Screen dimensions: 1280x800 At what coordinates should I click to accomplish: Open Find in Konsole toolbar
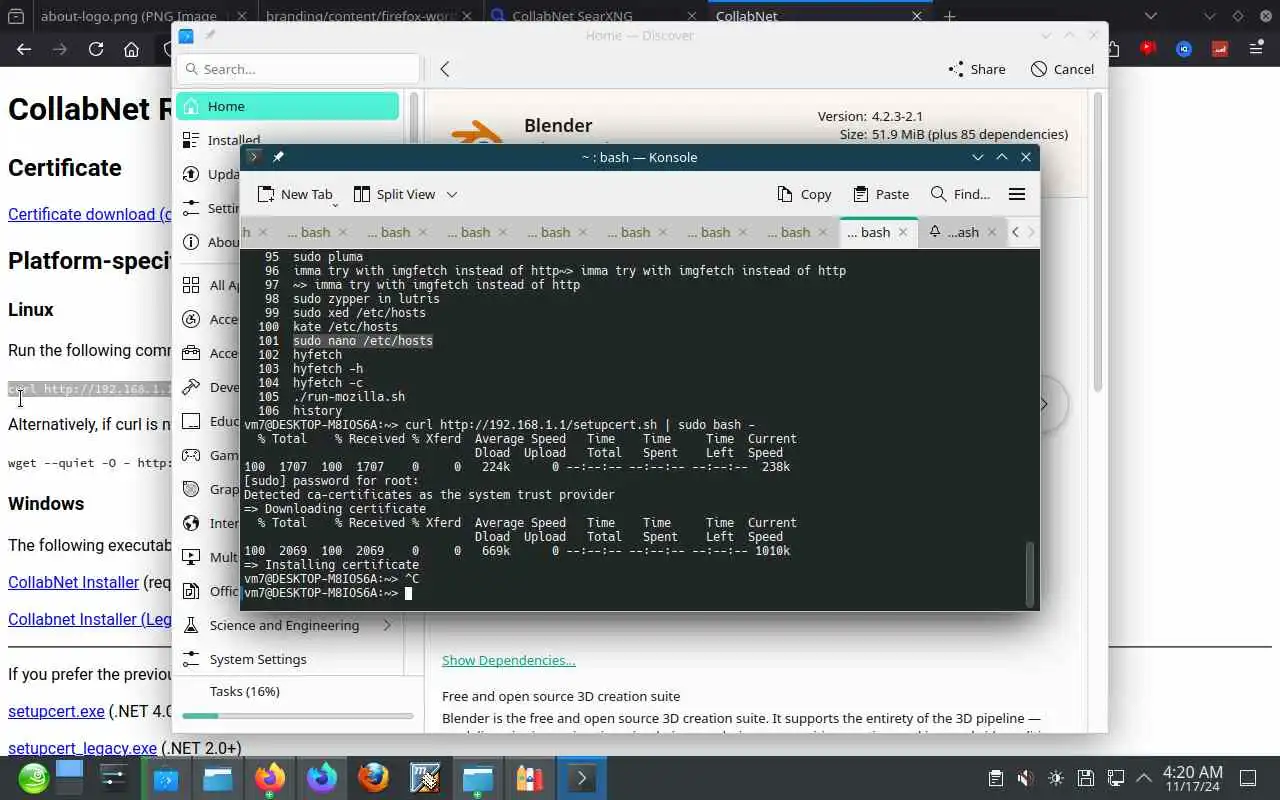point(960,194)
